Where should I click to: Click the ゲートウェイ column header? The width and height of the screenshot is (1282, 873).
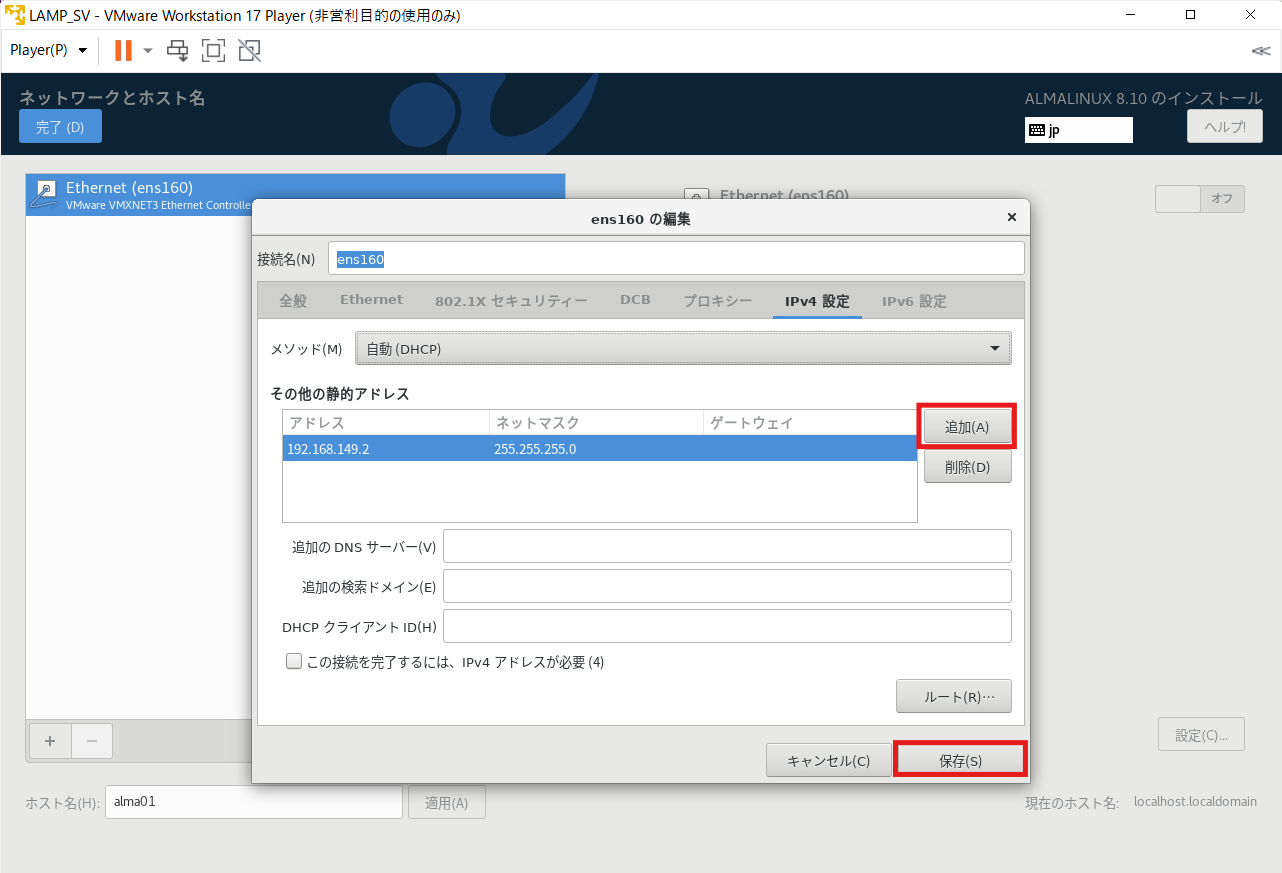[x=810, y=423]
